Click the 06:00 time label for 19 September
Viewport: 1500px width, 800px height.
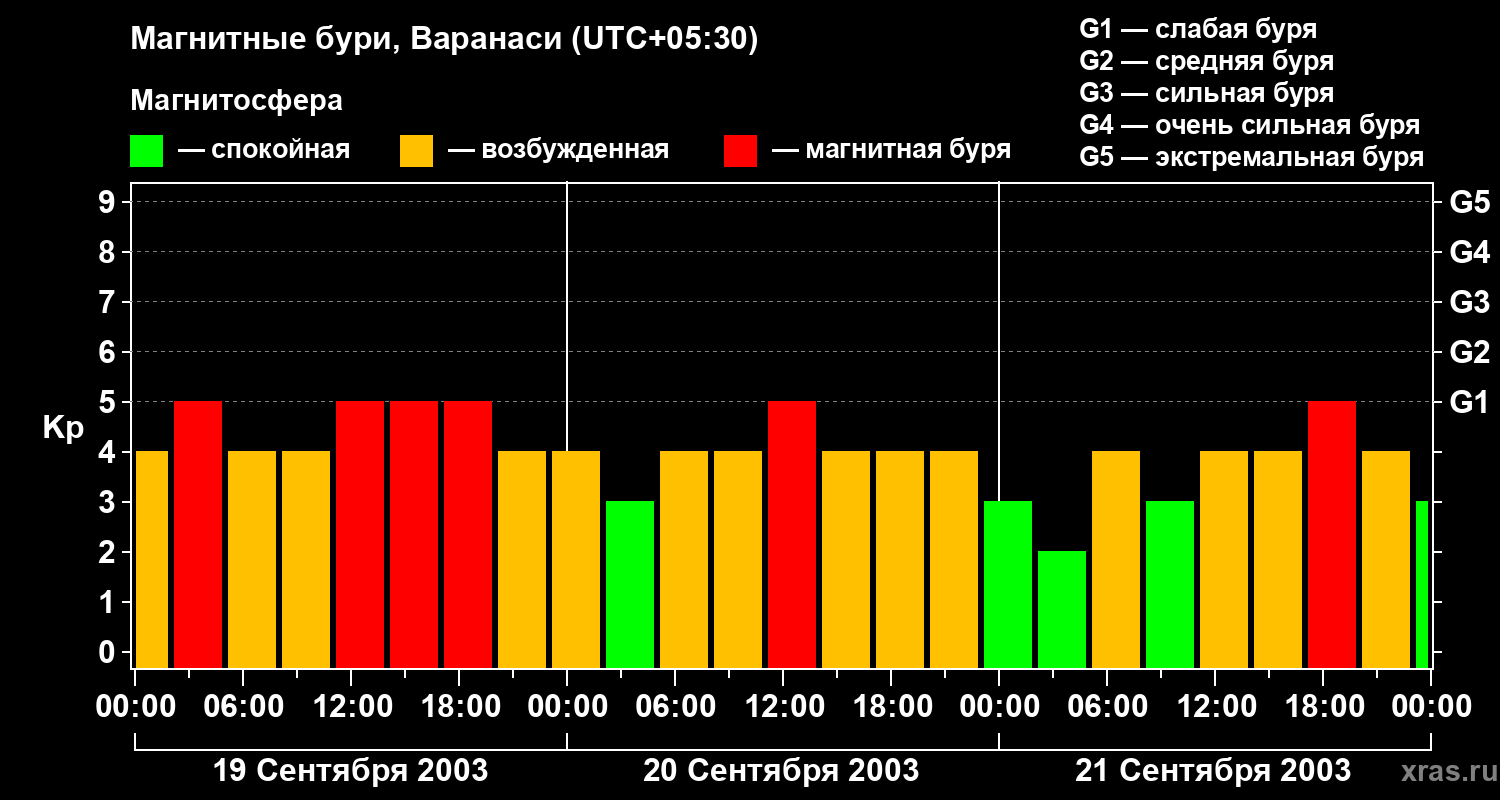pos(242,706)
